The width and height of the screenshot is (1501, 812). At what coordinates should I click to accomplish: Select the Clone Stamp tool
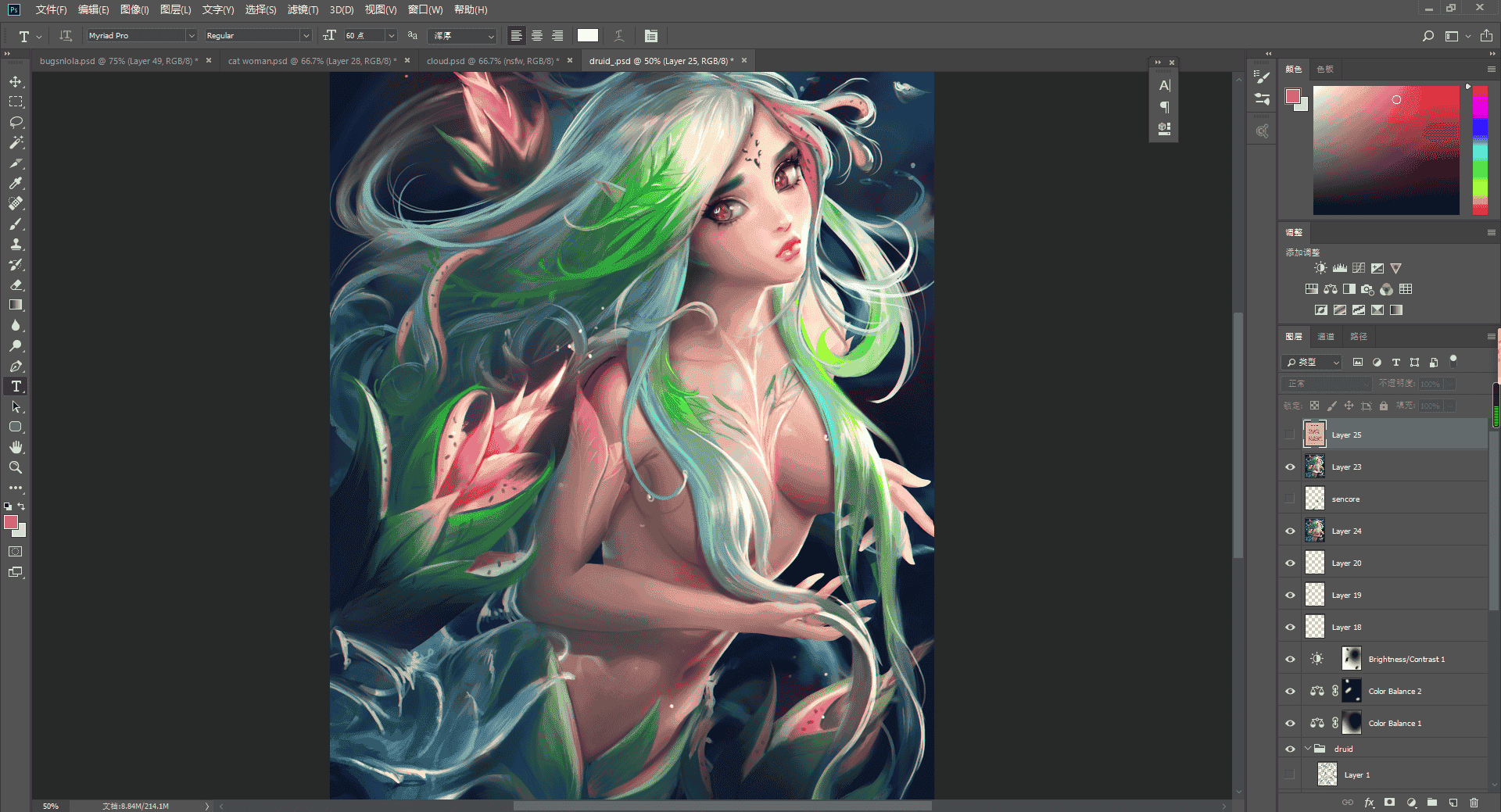(16, 244)
